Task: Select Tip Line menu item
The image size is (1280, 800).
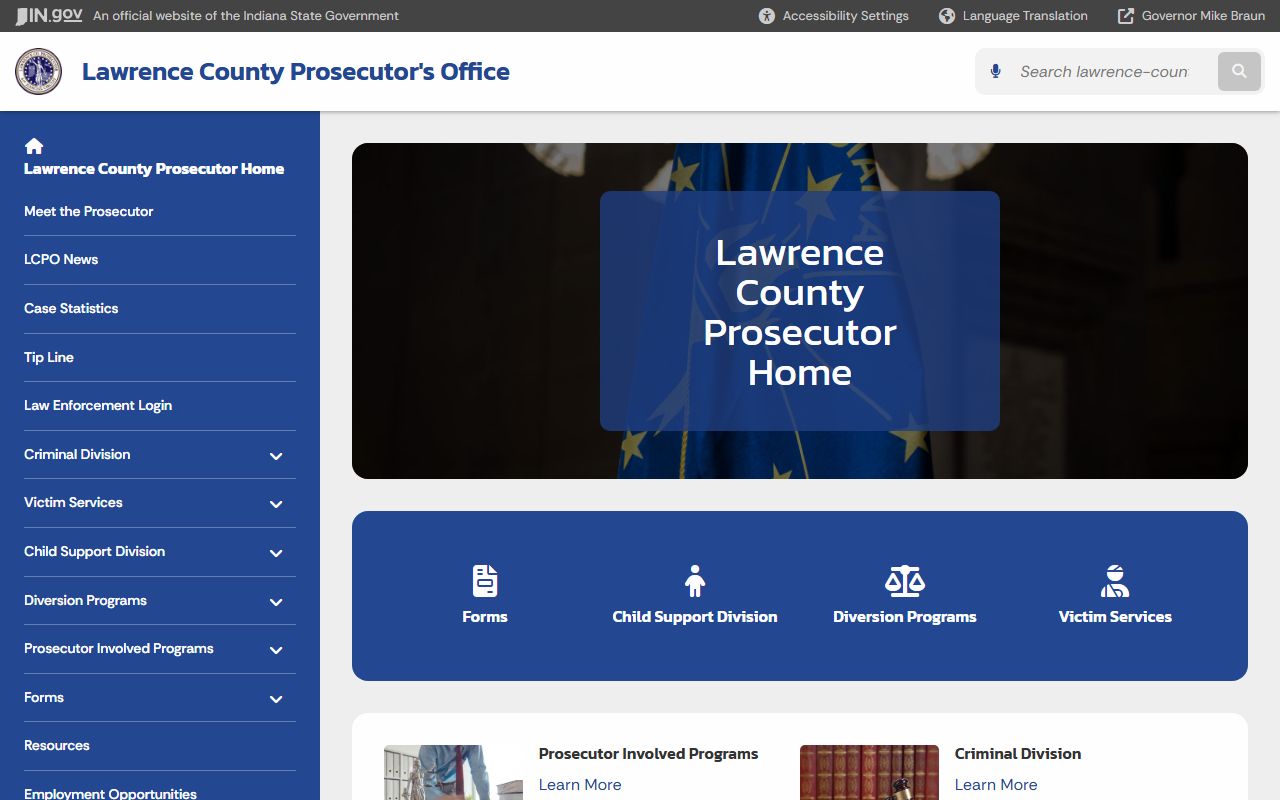Action: point(49,357)
